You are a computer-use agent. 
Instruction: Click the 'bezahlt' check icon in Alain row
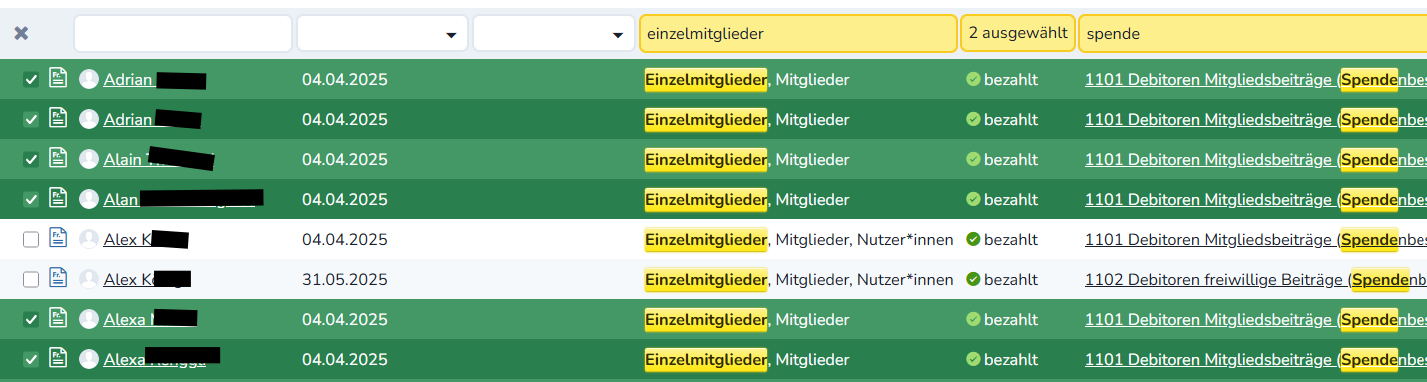tap(973, 159)
